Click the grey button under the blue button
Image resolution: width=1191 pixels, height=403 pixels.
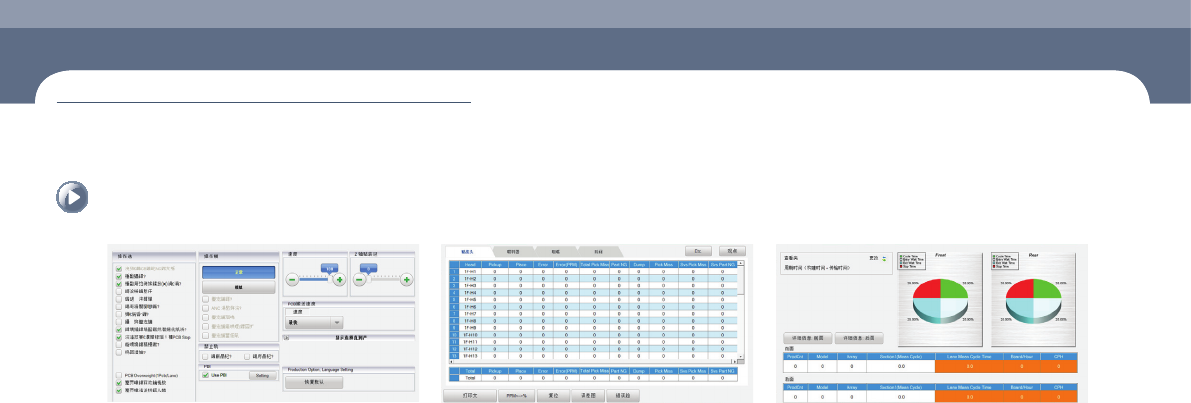point(239,287)
